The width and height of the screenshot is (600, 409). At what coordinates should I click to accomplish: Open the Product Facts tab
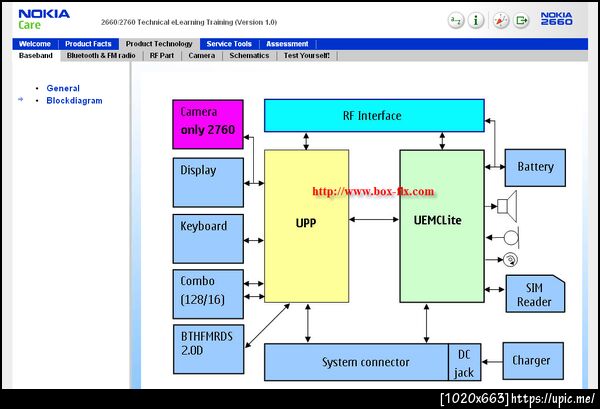(x=88, y=44)
